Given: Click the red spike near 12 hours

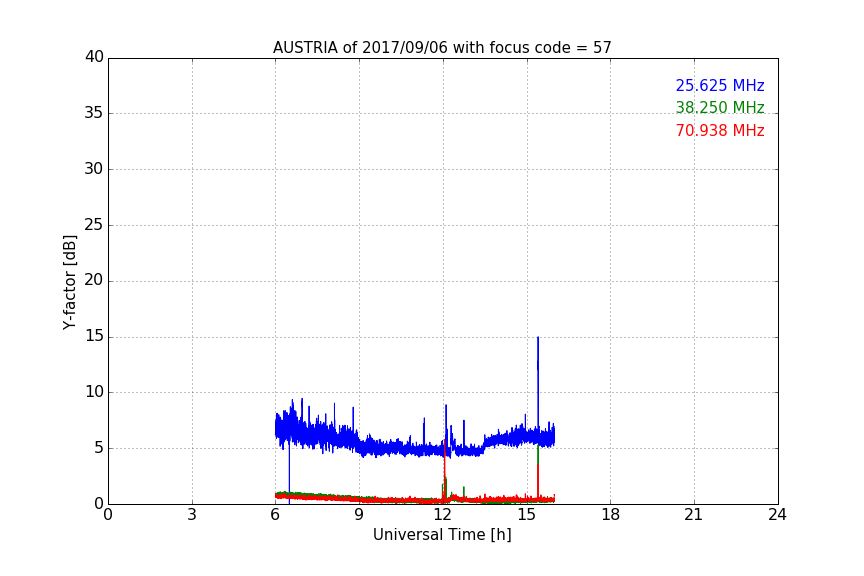Looking at the screenshot, I should pos(444,469).
